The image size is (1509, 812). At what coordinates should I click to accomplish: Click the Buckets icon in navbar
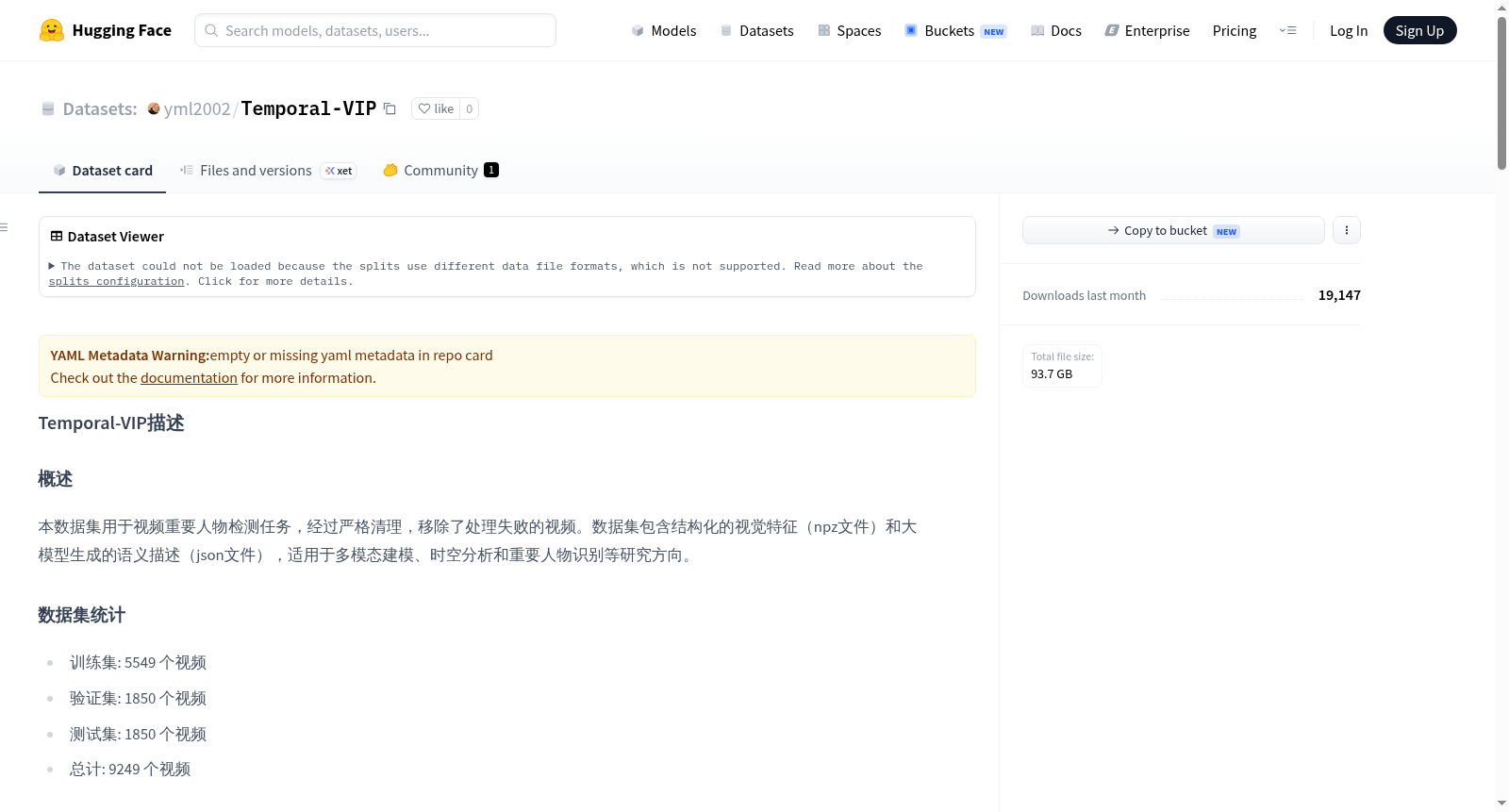(x=911, y=30)
